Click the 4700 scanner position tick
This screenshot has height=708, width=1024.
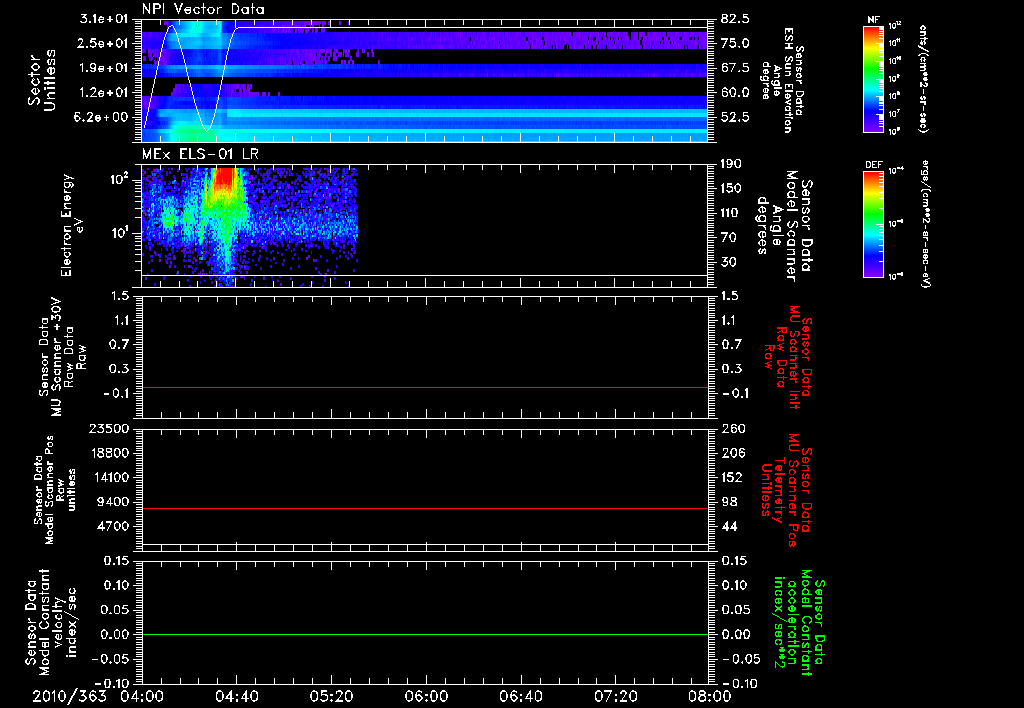pyautogui.click(x=112, y=526)
